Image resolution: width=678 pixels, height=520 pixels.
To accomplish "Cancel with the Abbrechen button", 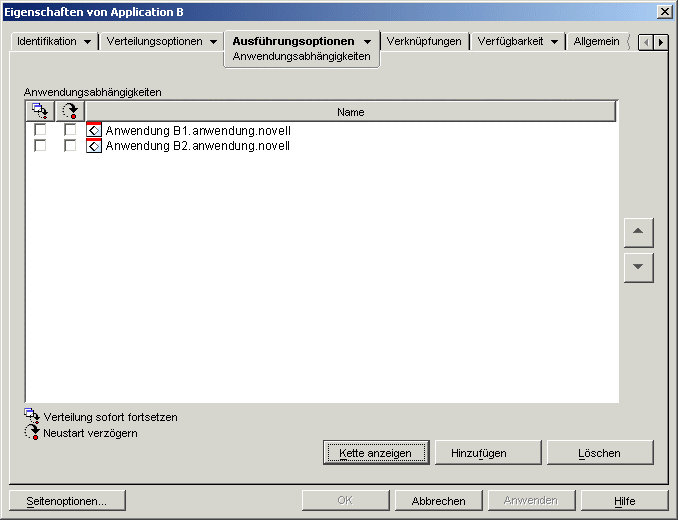I will point(438,501).
